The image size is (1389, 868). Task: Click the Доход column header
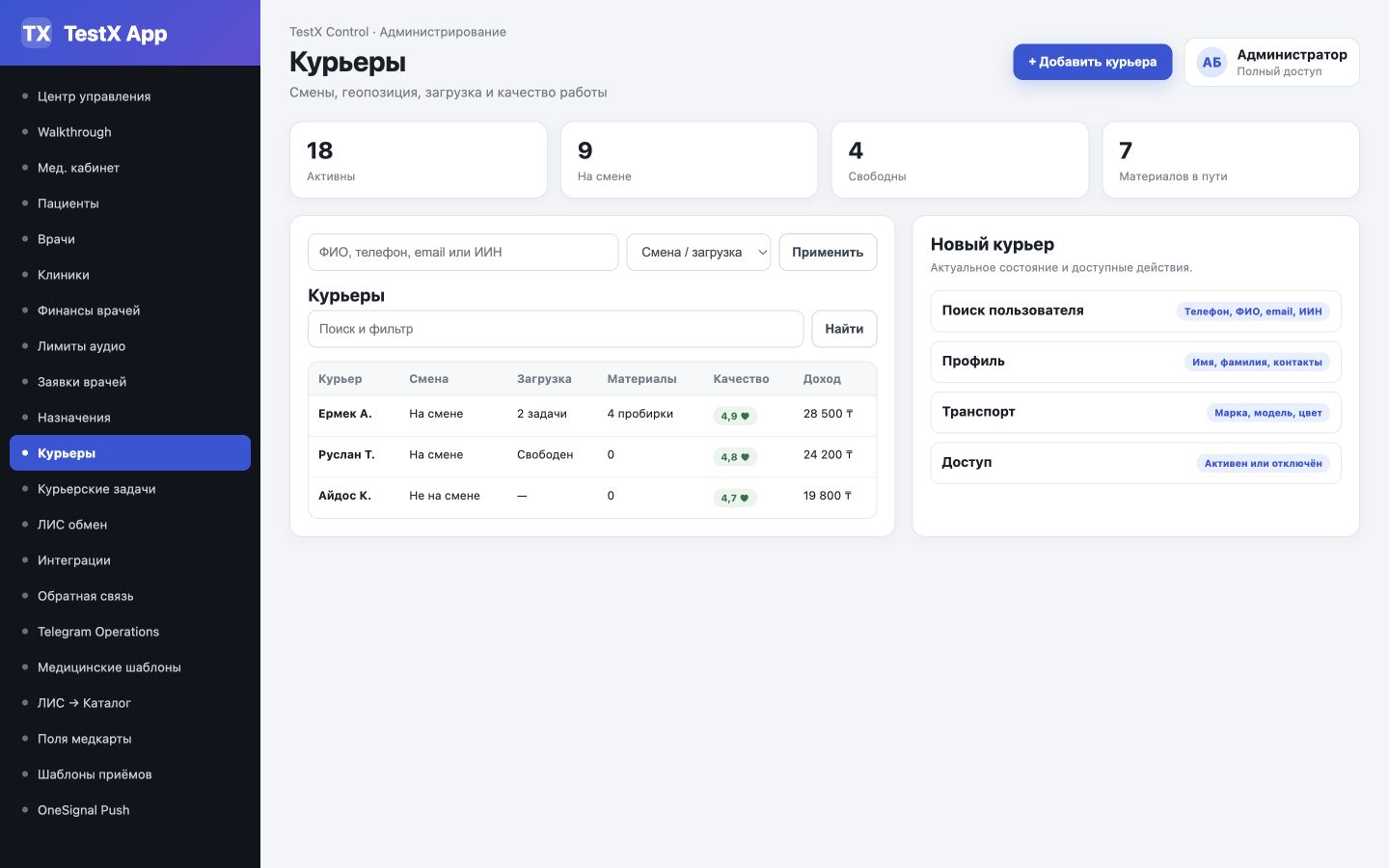pyautogui.click(x=822, y=379)
